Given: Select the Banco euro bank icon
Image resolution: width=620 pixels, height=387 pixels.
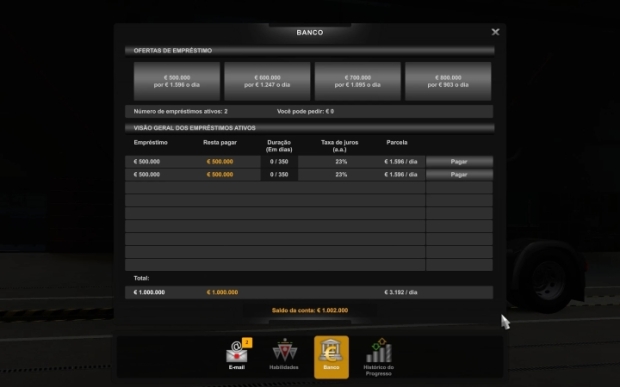Looking at the screenshot, I should [331, 357].
